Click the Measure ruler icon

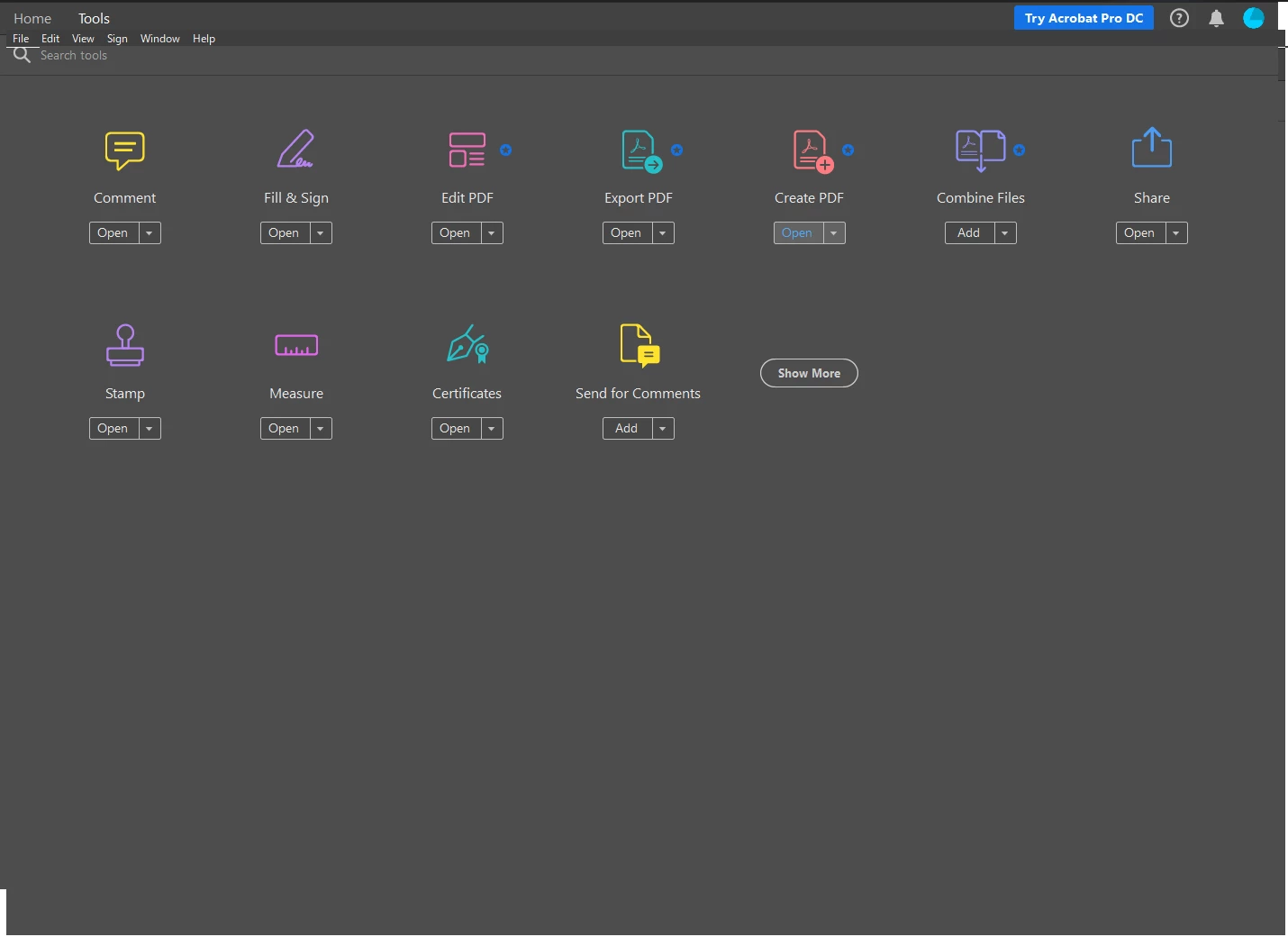tap(296, 345)
